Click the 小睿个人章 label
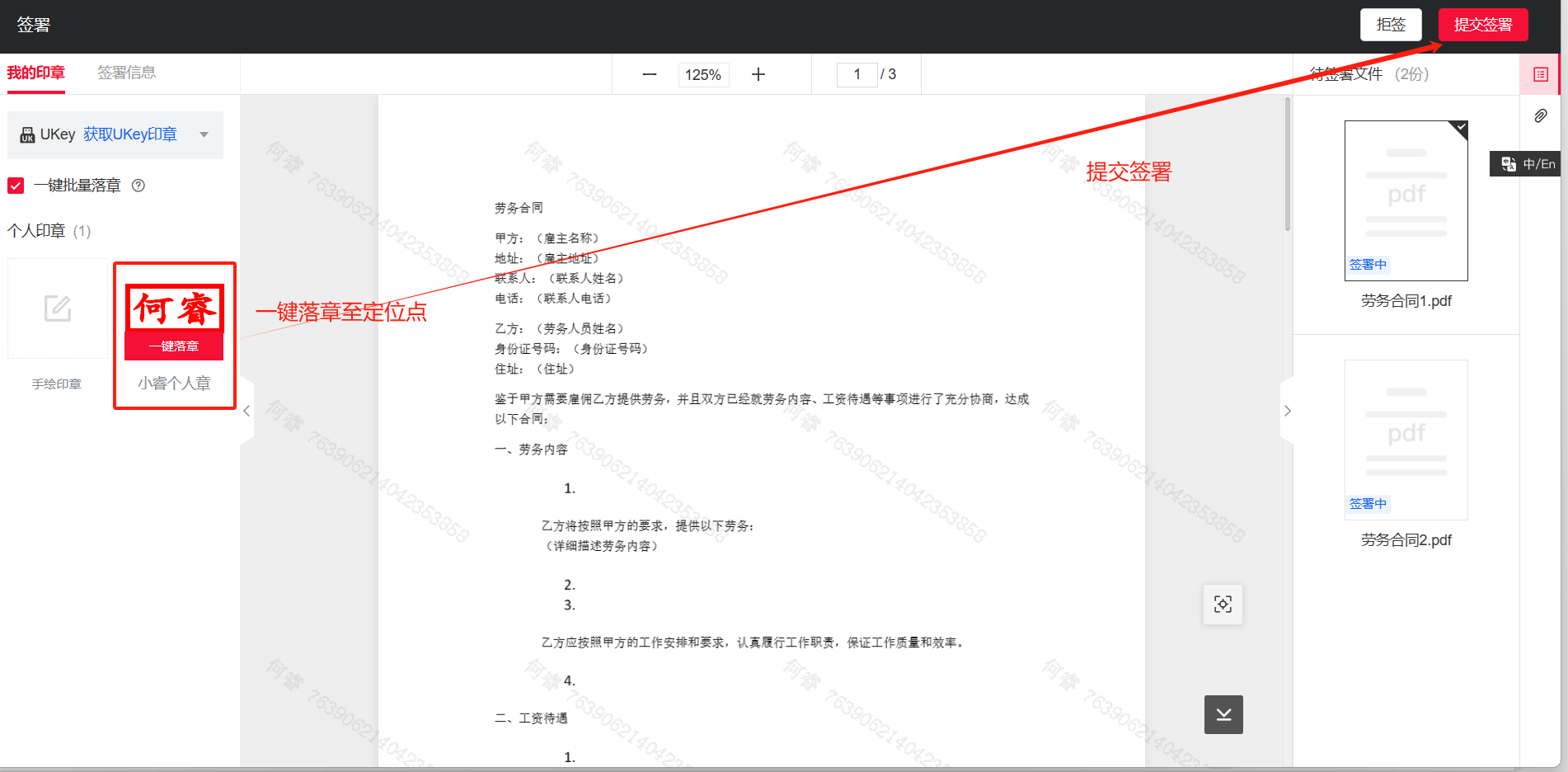Viewport: 1568px width, 772px height. [174, 384]
